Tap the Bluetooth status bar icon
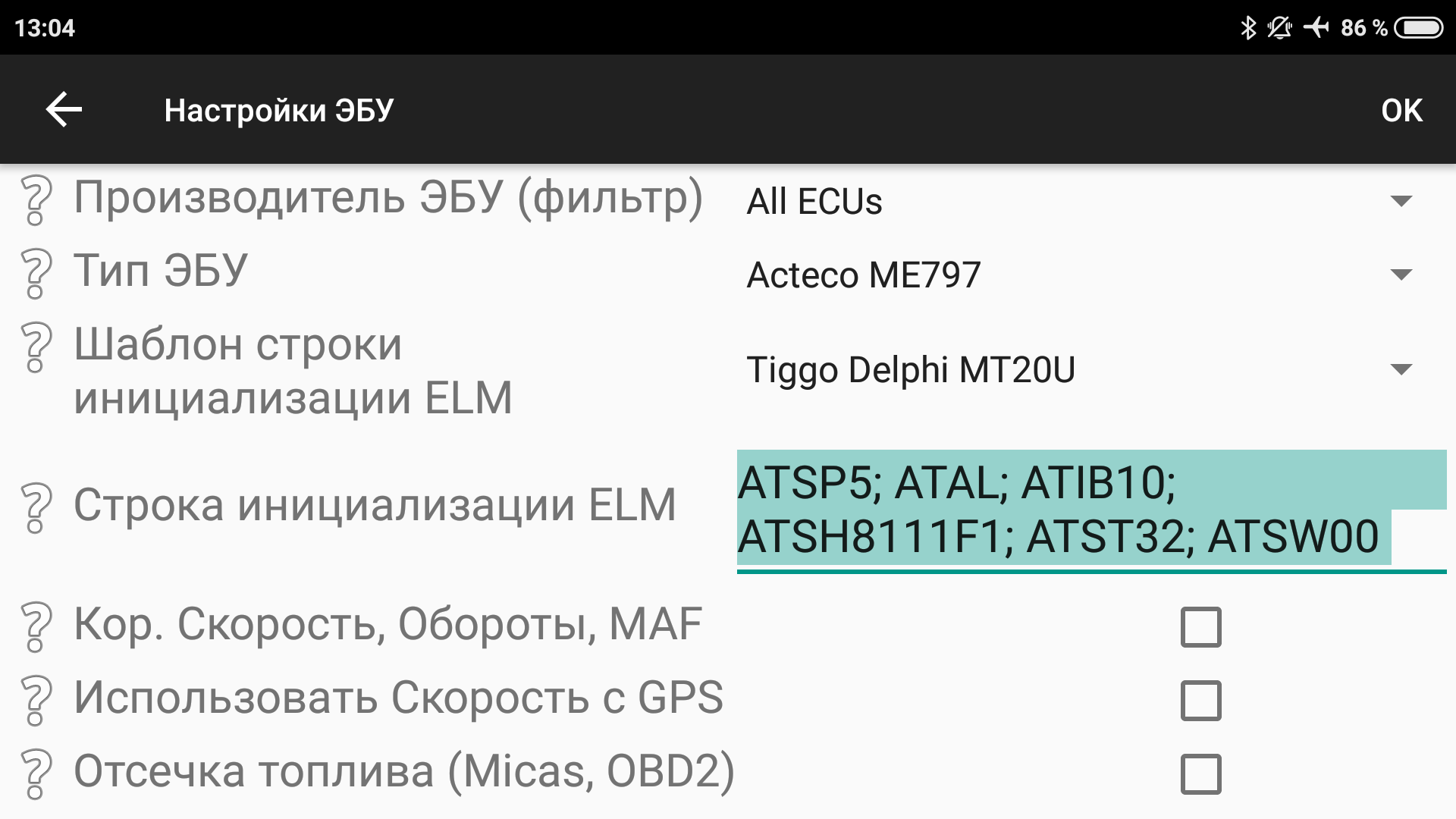Screen dimensions: 1456x819 click(1247, 28)
